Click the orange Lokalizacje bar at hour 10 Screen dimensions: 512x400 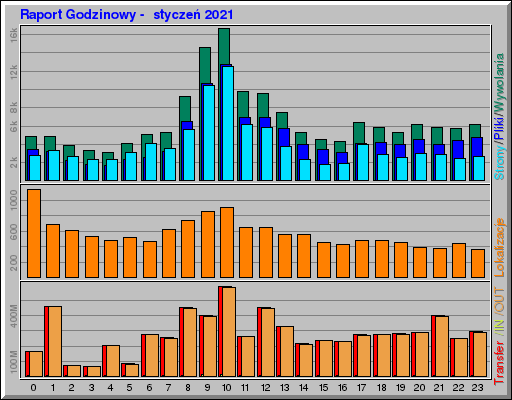227,242
